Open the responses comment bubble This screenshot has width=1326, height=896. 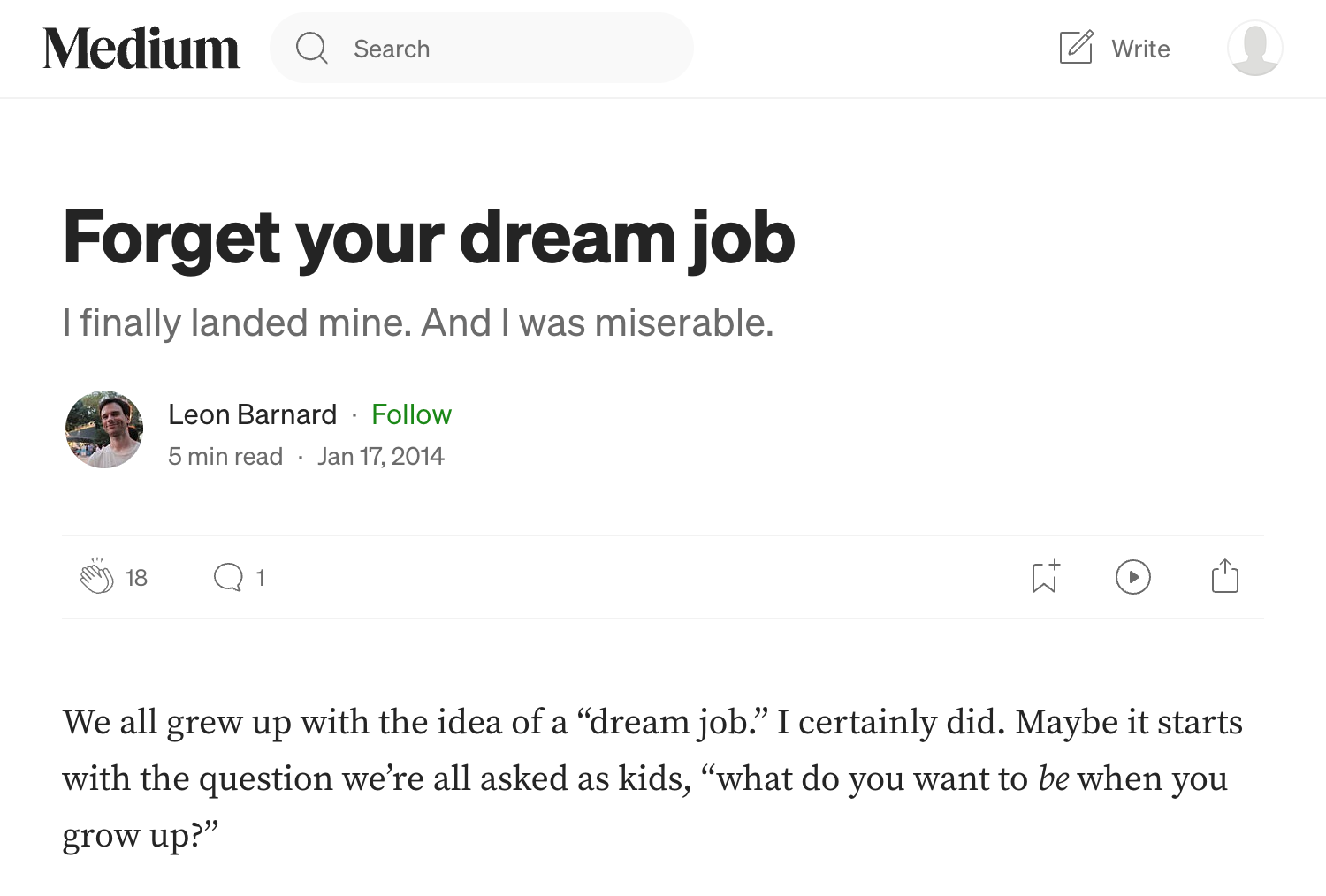click(x=228, y=577)
